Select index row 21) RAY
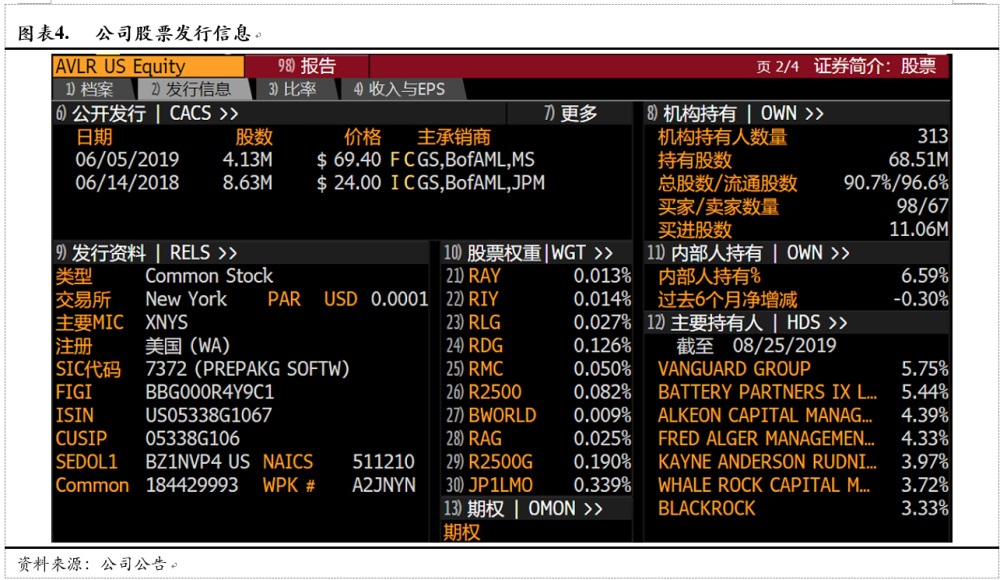The height and width of the screenshot is (580, 1000). pyautogui.click(x=538, y=276)
